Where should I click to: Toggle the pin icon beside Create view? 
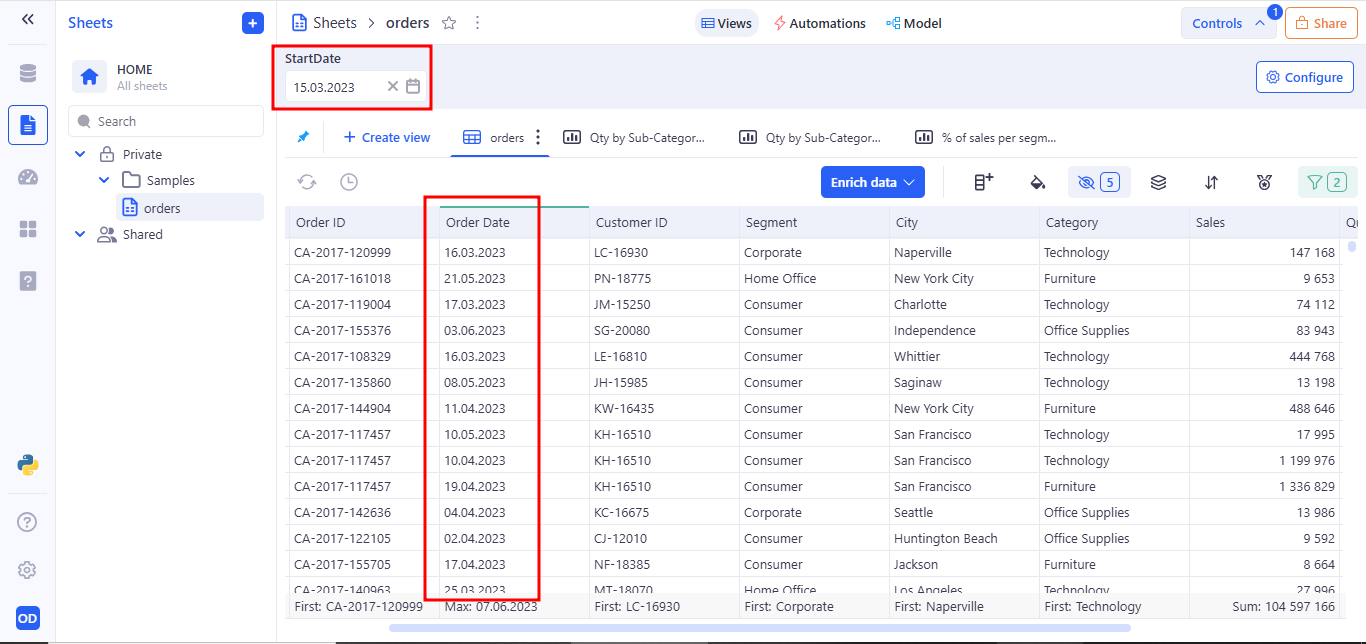[303, 137]
